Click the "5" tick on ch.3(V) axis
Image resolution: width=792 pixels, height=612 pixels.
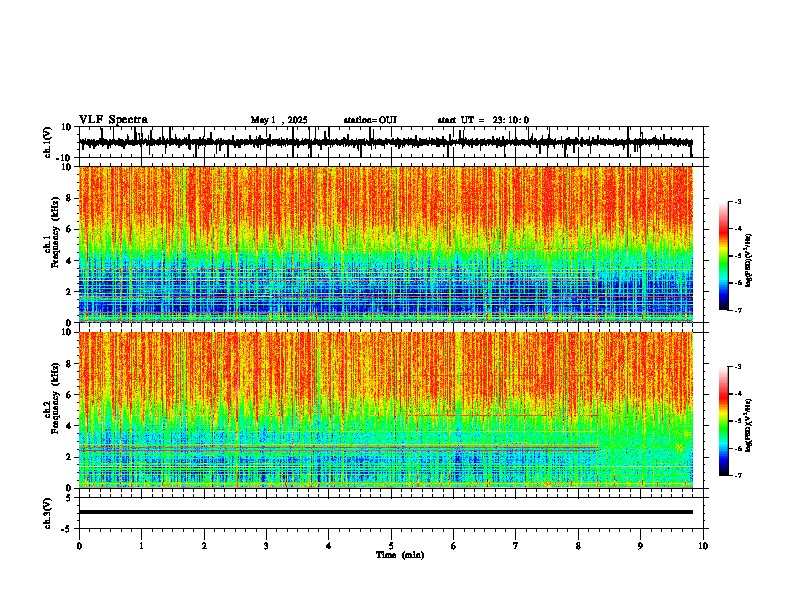click(x=70, y=498)
